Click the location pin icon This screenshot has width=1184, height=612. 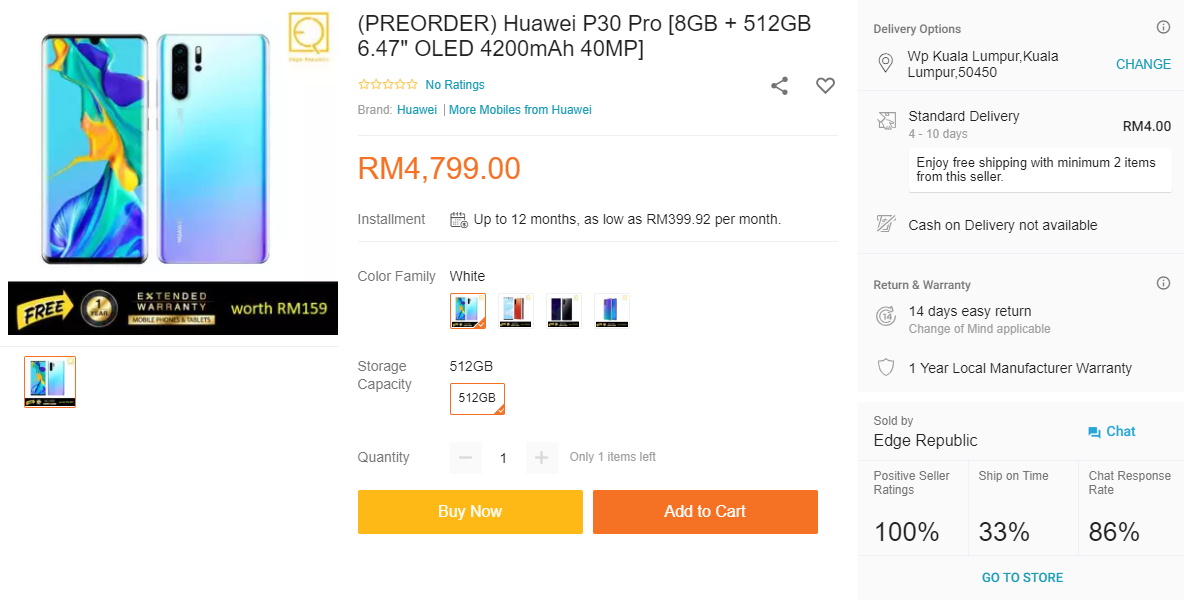[x=885, y=64]
